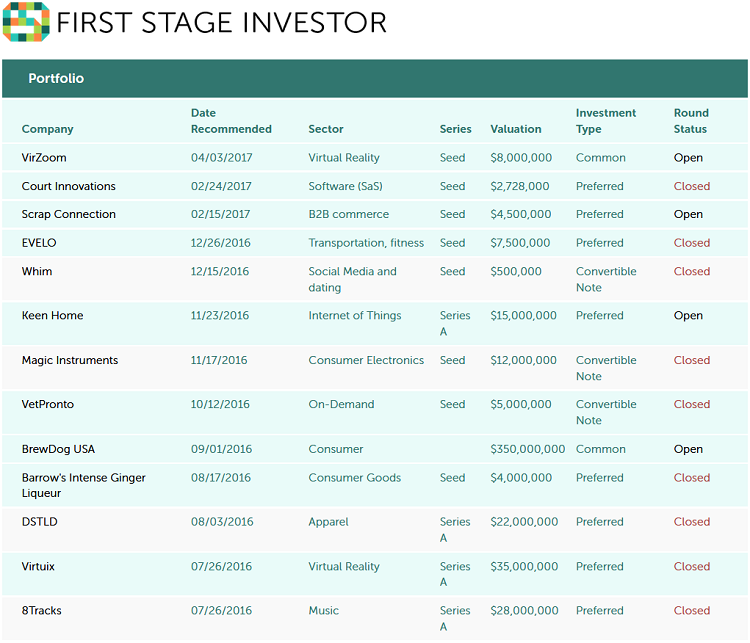Screen dimensions: 750x643
Task: Click Convertible Note type in Whim row
Action: [x=606, y=279]
